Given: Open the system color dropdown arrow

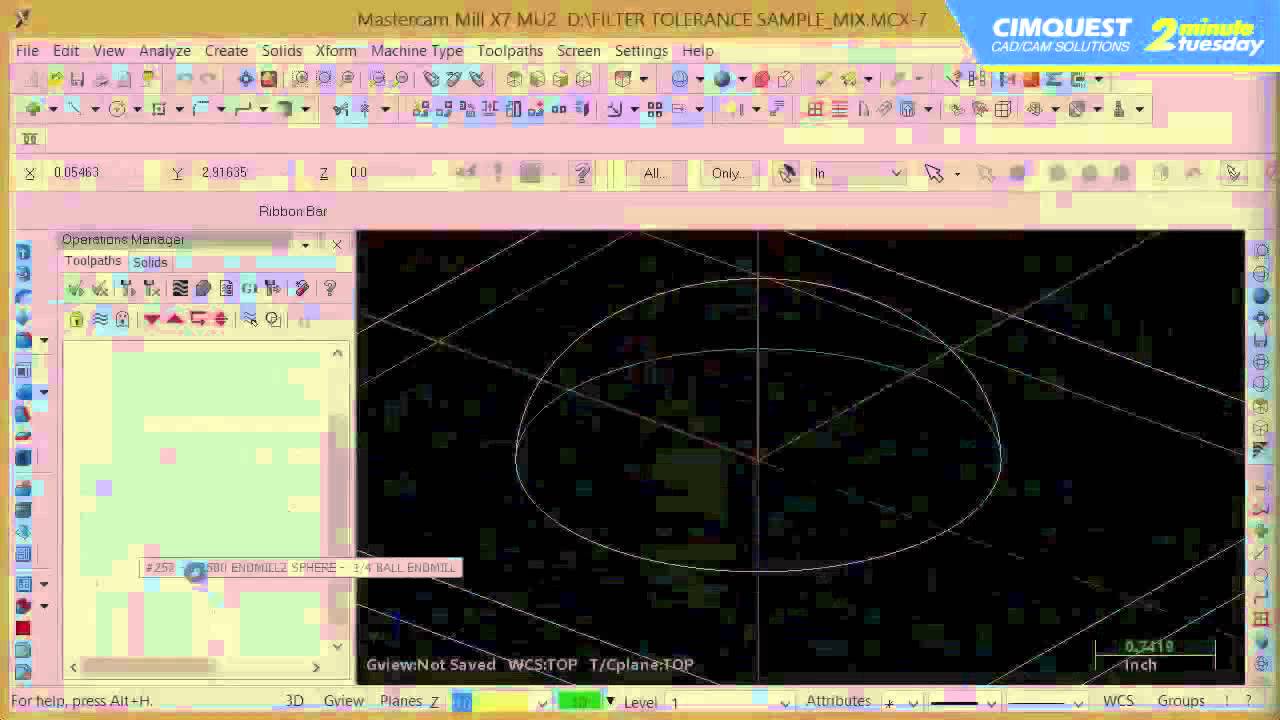Looking at the screenshot, I should [610, 701].
